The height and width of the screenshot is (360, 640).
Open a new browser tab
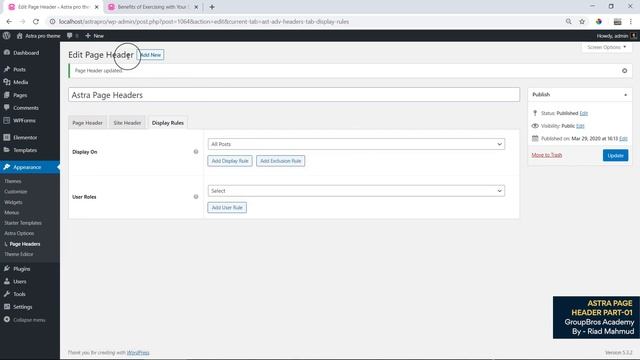tap(212, 7)
